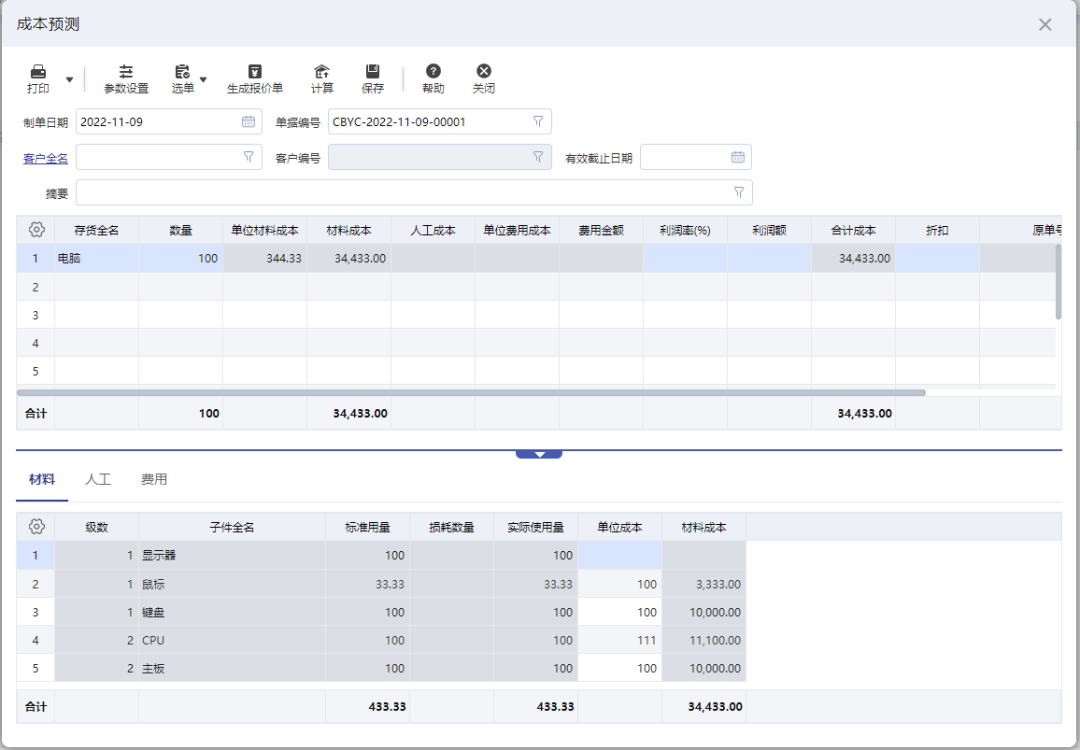Click 生成报价单 to generate quotation
Image resolution: width=1080 pixels, height=750 pixels.
[255, 72]
